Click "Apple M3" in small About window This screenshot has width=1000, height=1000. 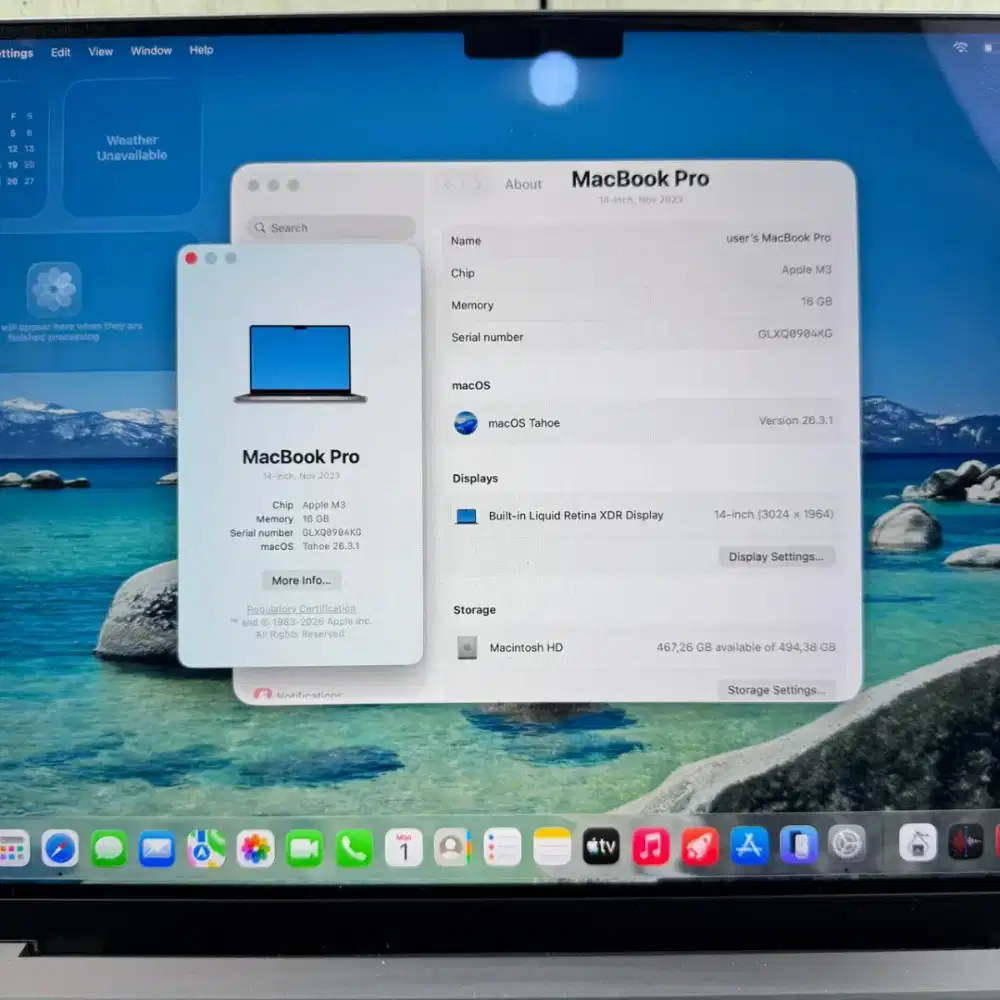[x=324, y=505]
